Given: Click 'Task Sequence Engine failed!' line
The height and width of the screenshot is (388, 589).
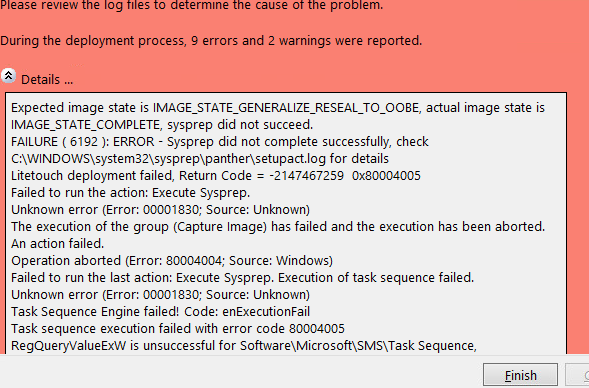Looking at the screenshot, I should [x=160, y=312].
